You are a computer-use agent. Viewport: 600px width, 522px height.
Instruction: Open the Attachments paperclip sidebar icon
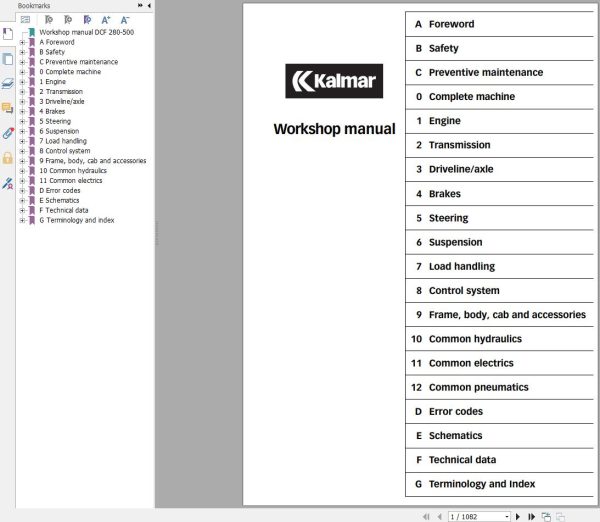(x=8, y=133)
